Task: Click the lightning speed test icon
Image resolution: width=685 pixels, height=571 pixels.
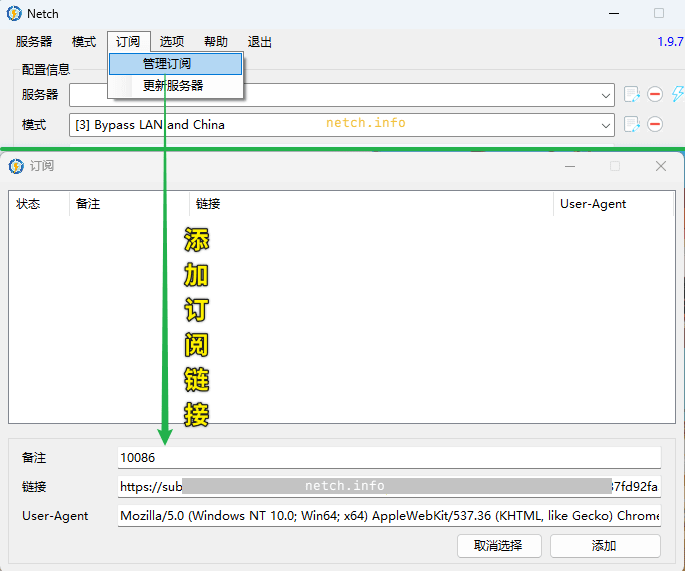Action: click(x=678, y=94)
